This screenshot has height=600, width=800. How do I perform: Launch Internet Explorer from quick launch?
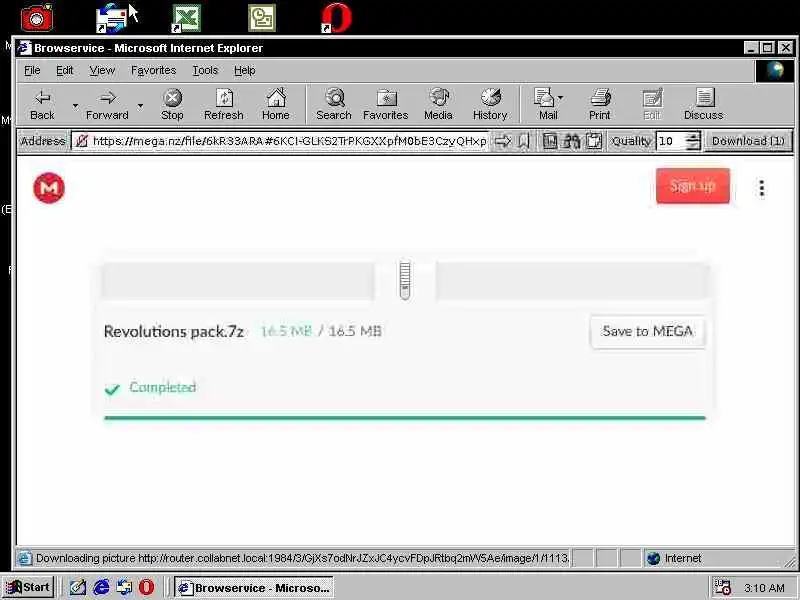click(x=101, y=587)
